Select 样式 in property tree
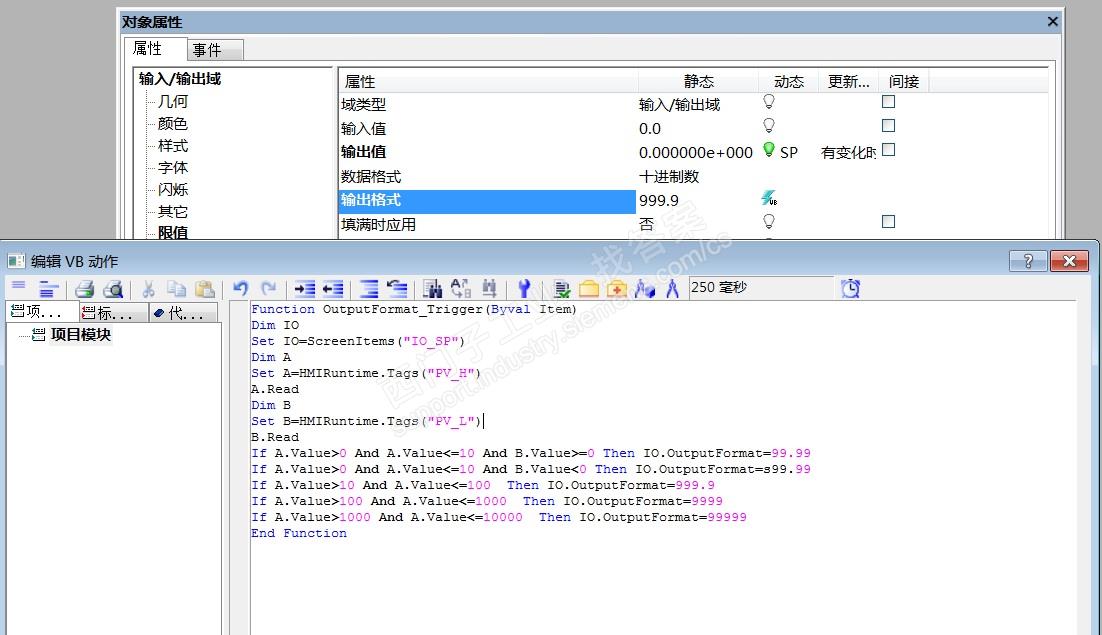 [x=173, y=145]
